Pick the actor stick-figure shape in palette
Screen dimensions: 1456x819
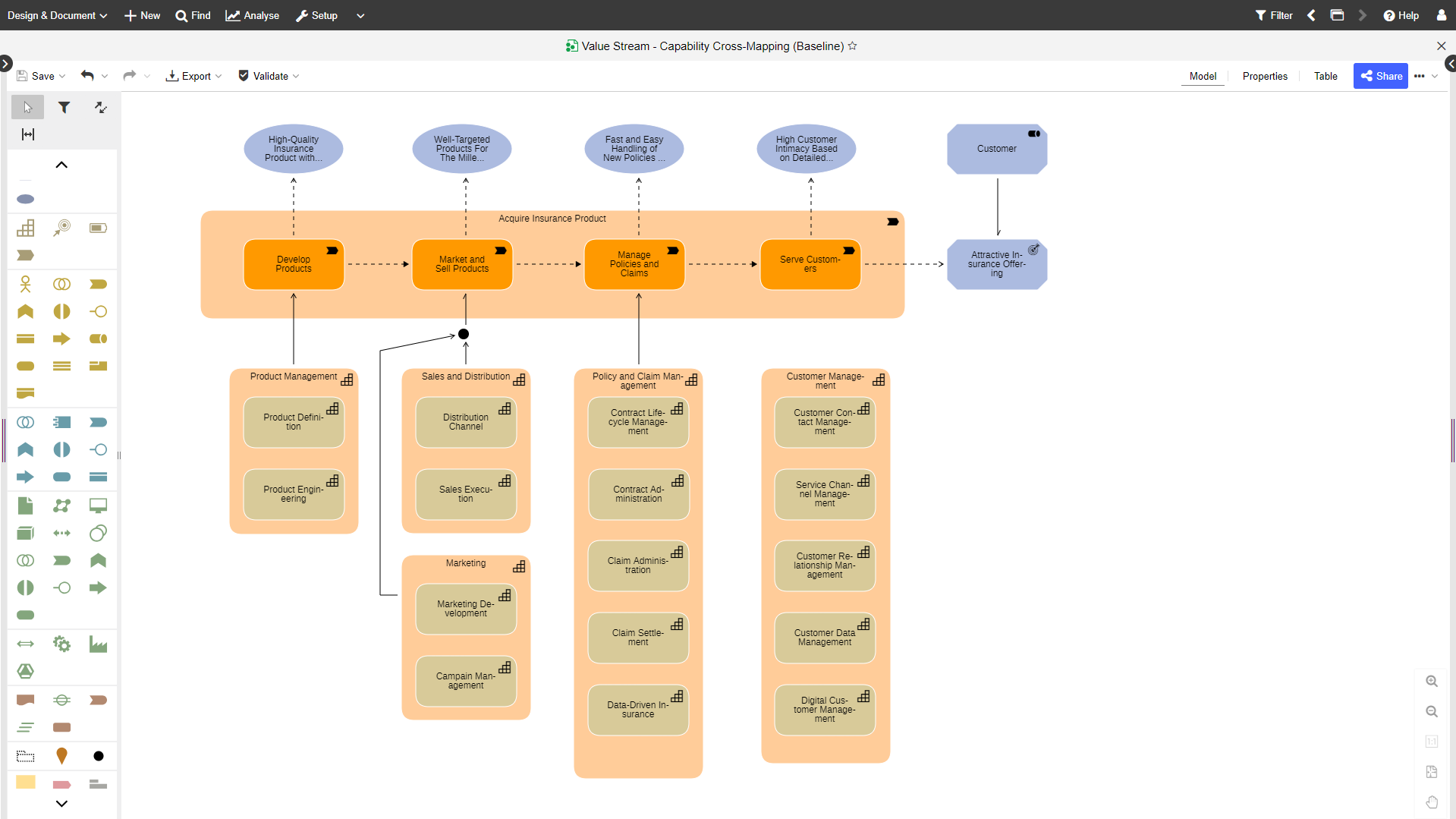point(25,285)
